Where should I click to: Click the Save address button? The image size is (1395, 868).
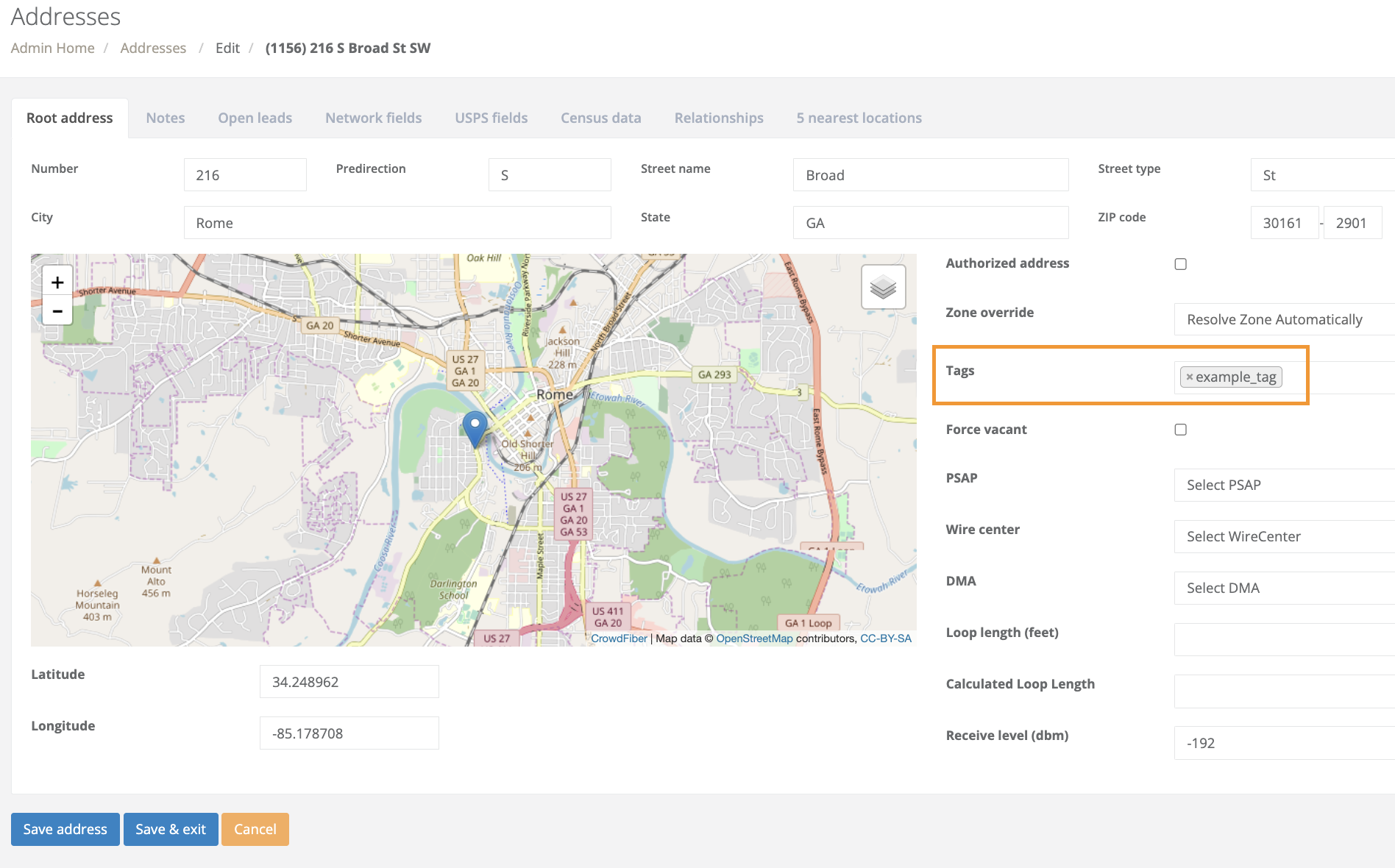[65, 829]
